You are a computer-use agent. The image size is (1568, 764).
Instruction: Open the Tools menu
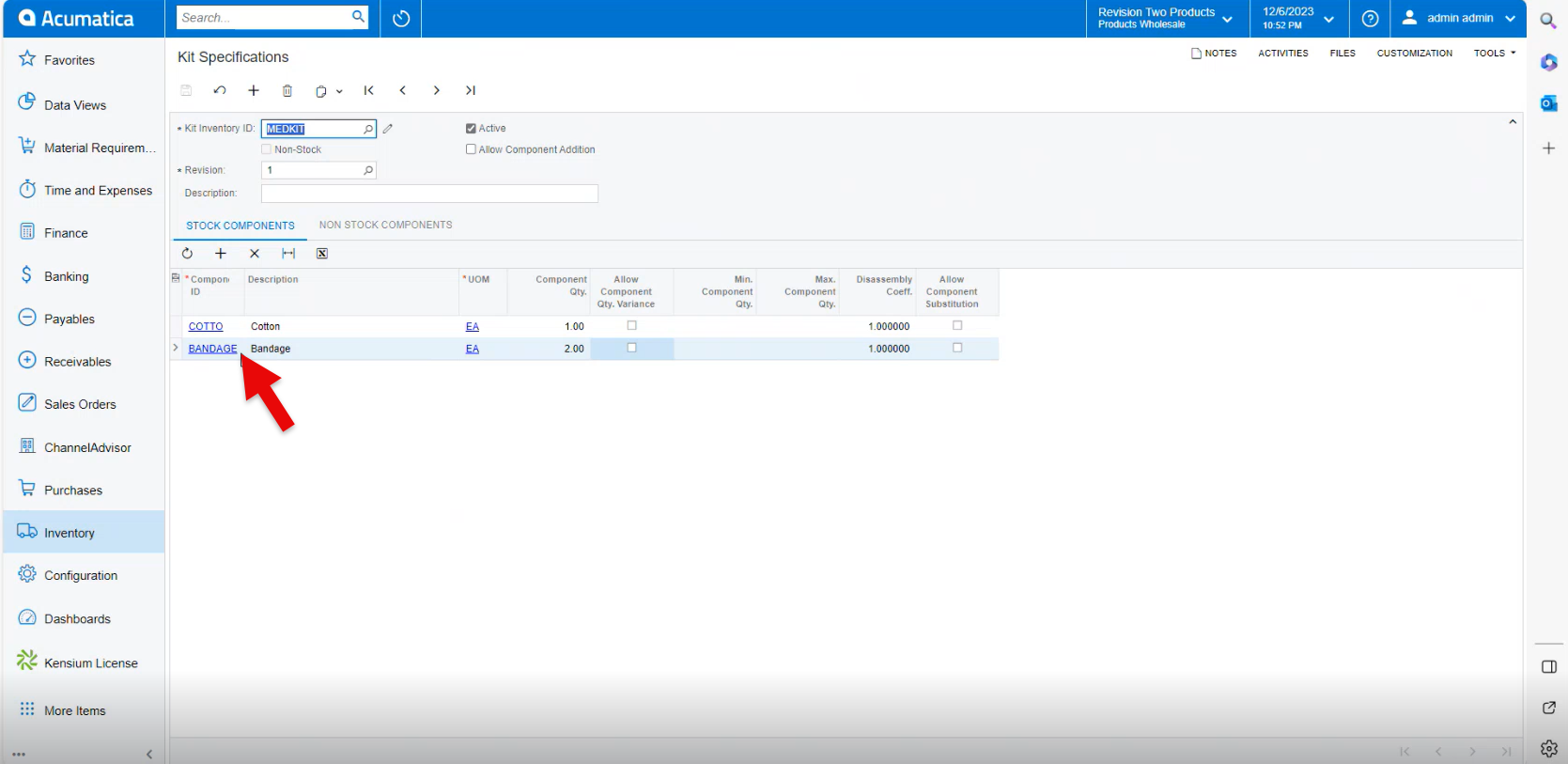pos(1494,54)
